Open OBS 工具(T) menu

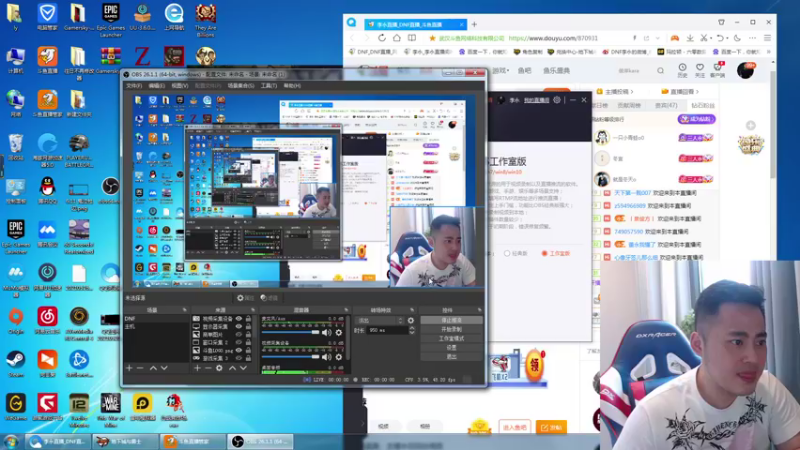(x=269, y=86)
